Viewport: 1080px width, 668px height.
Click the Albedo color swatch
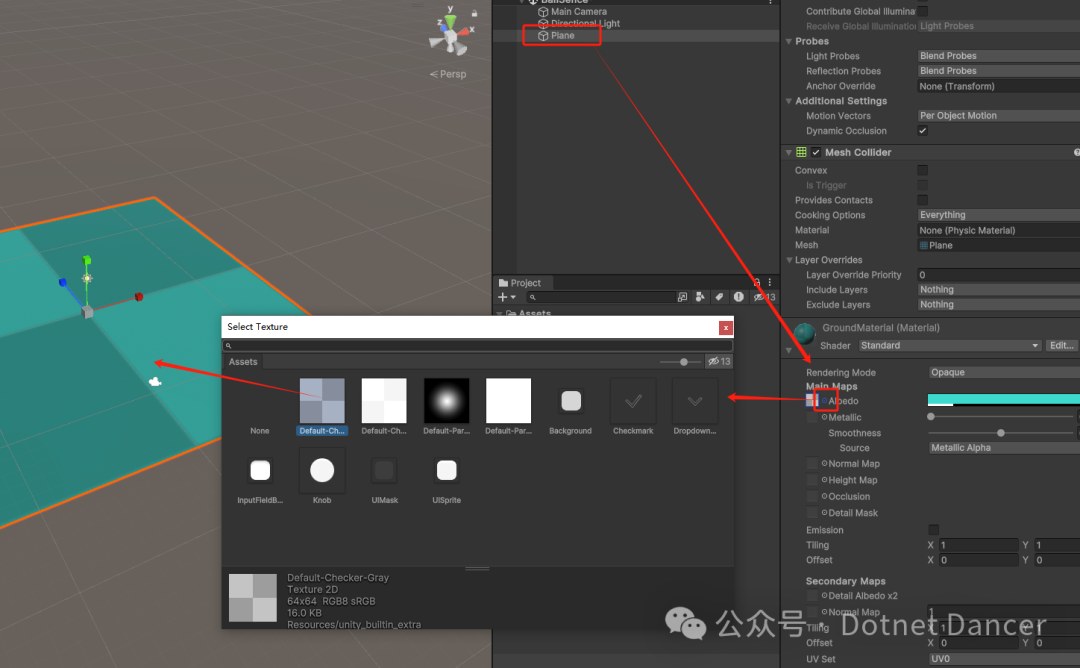tap(1004, 400)
